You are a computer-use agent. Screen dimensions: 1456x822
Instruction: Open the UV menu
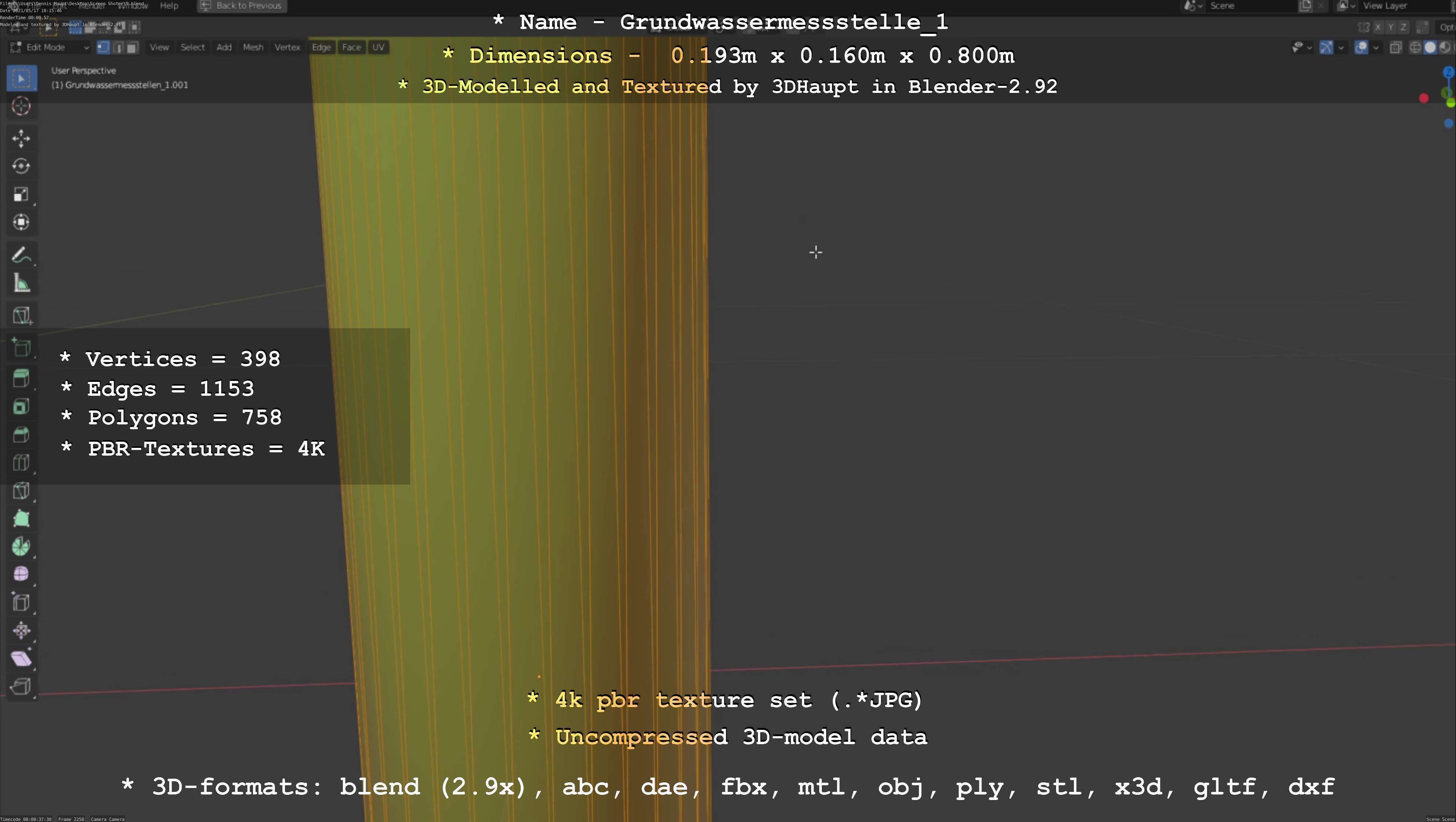coord(378,47)
